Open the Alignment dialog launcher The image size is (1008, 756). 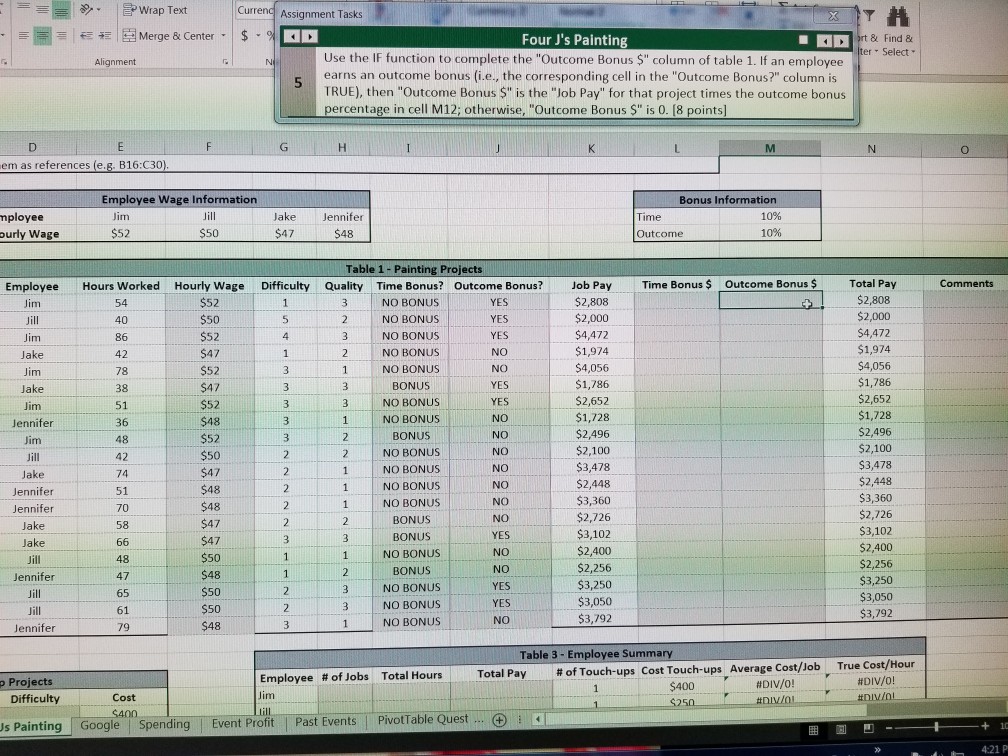226,62
